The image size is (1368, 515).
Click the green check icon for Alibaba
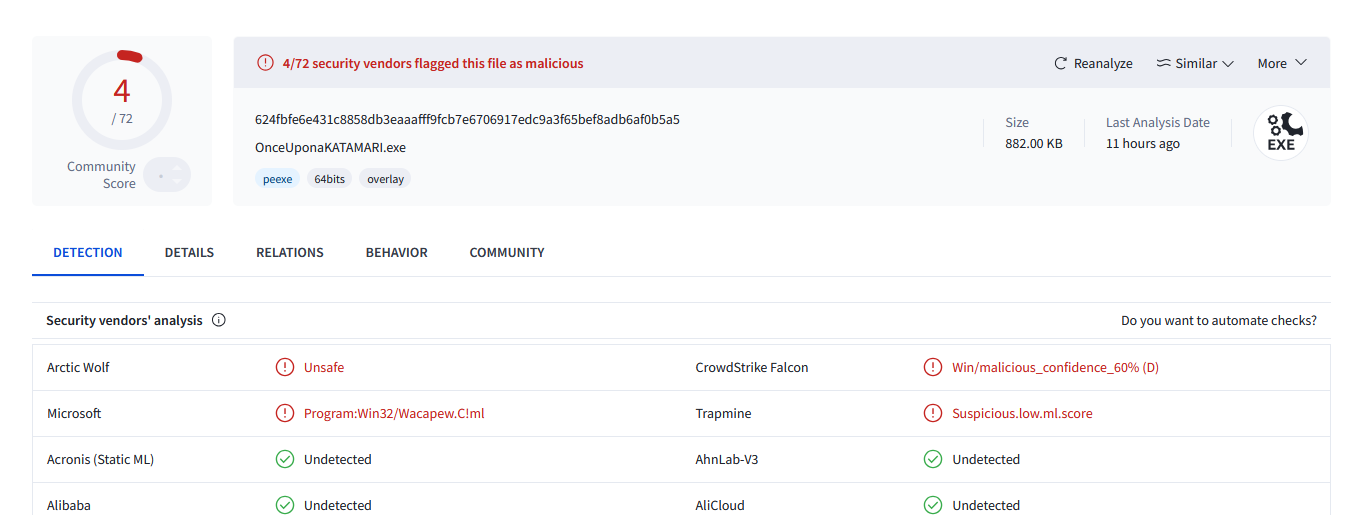285,505
